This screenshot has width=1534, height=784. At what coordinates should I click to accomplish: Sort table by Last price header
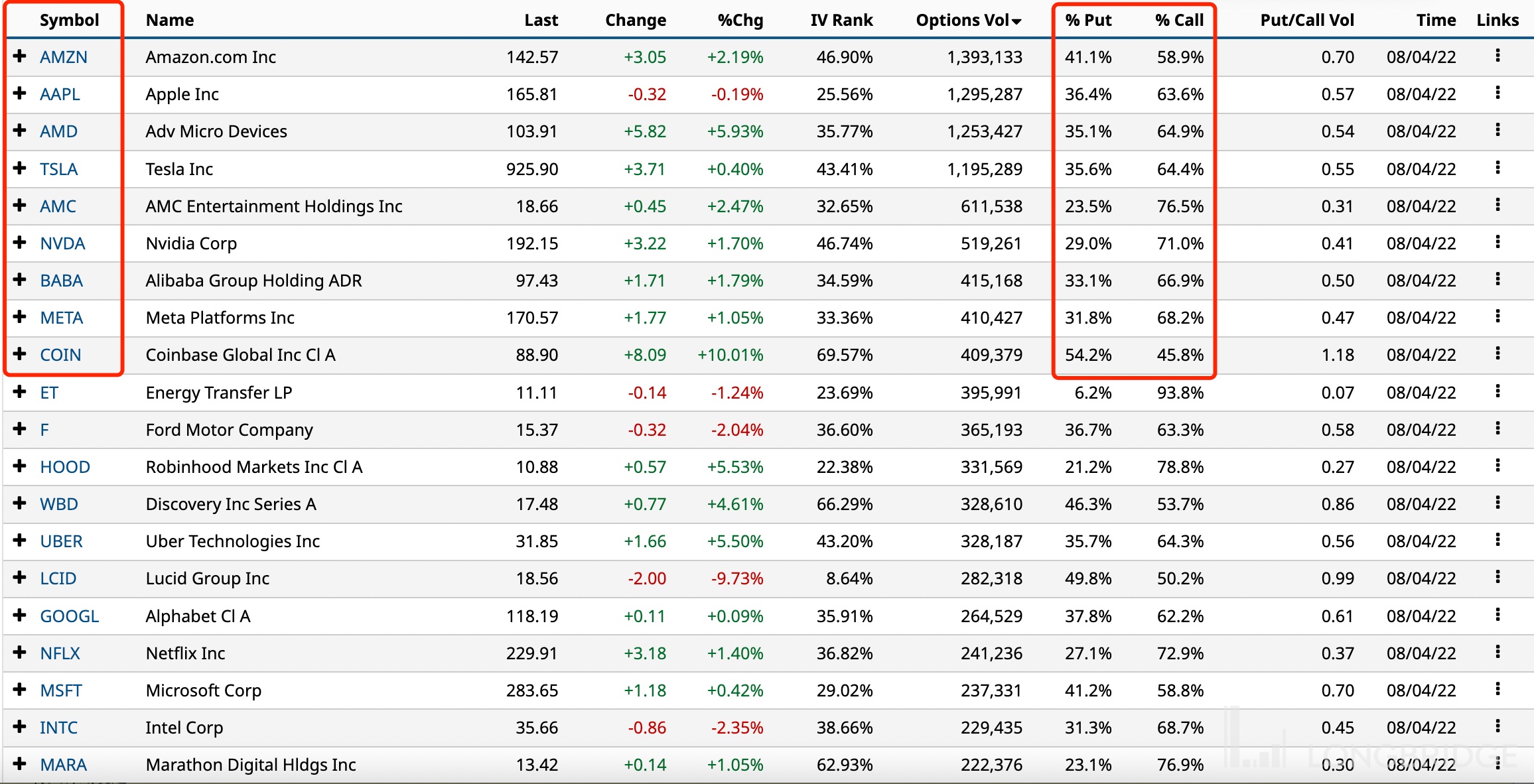pos(541,20)
